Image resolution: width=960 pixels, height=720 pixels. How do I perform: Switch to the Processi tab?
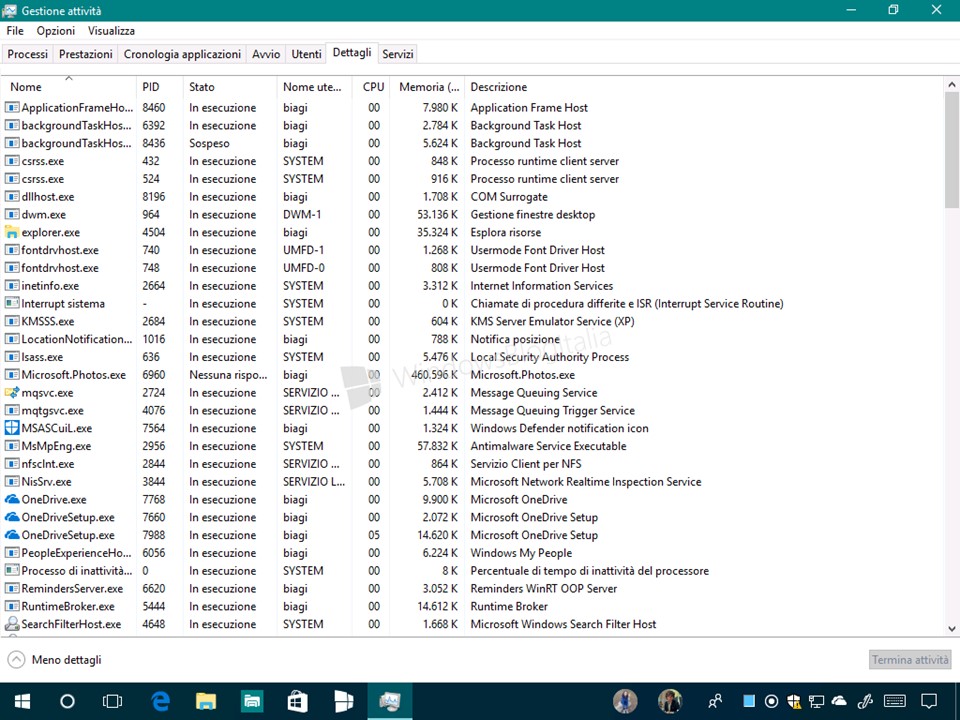28,54
